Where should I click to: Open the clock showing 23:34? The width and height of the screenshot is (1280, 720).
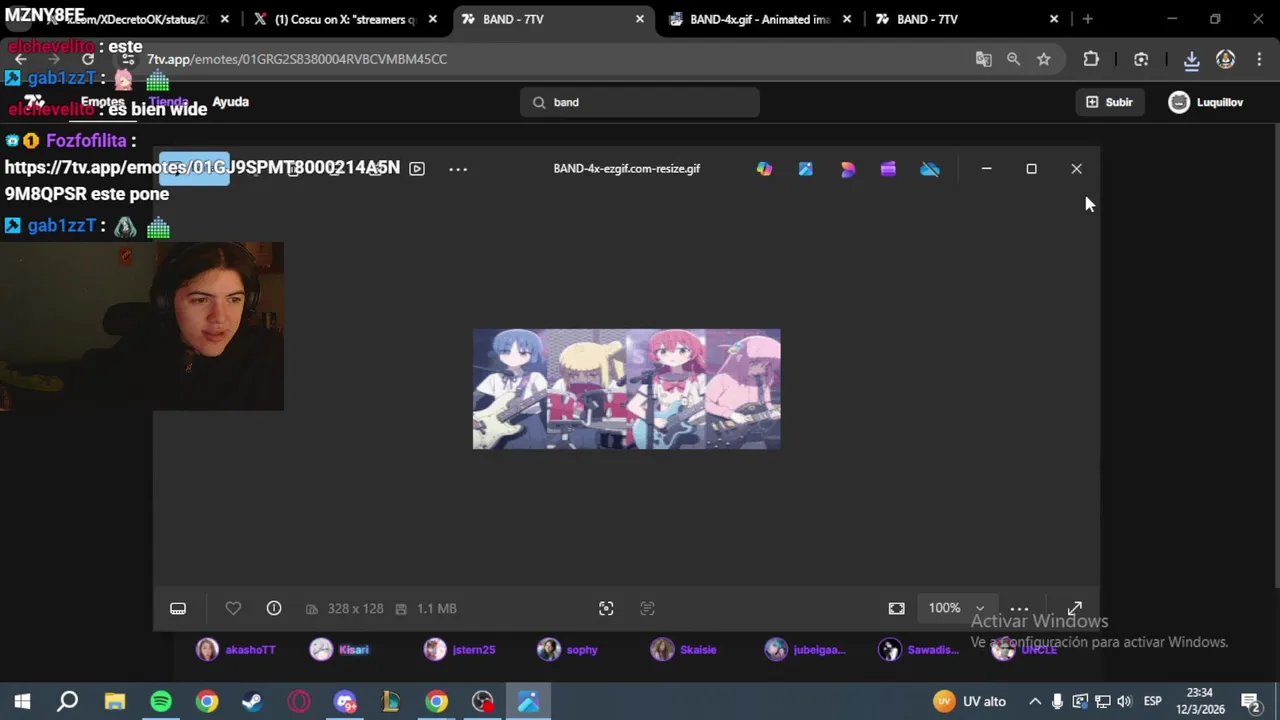coord(1200,701)
